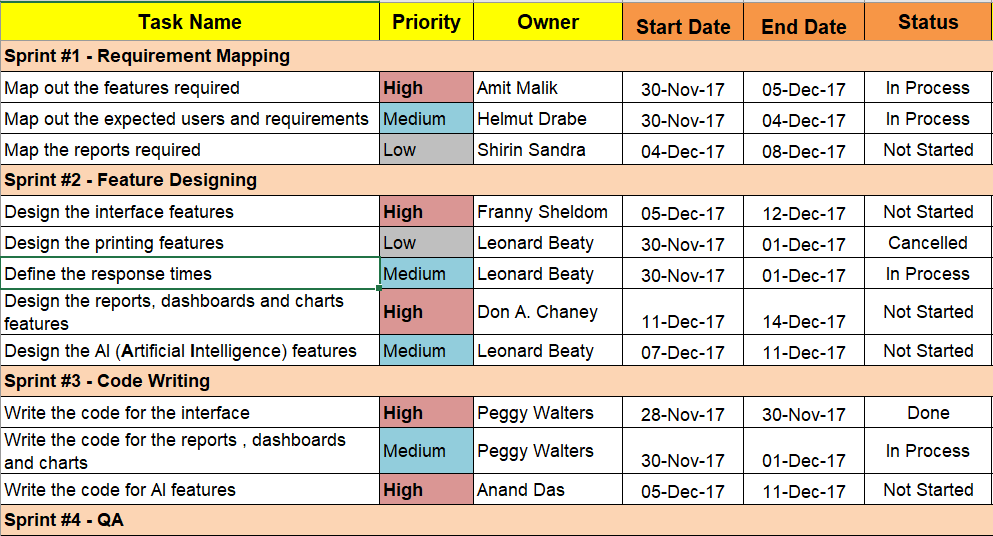
Task: Select the Sprint #3 Code Writing heading
Action: (x=107, y=381)
